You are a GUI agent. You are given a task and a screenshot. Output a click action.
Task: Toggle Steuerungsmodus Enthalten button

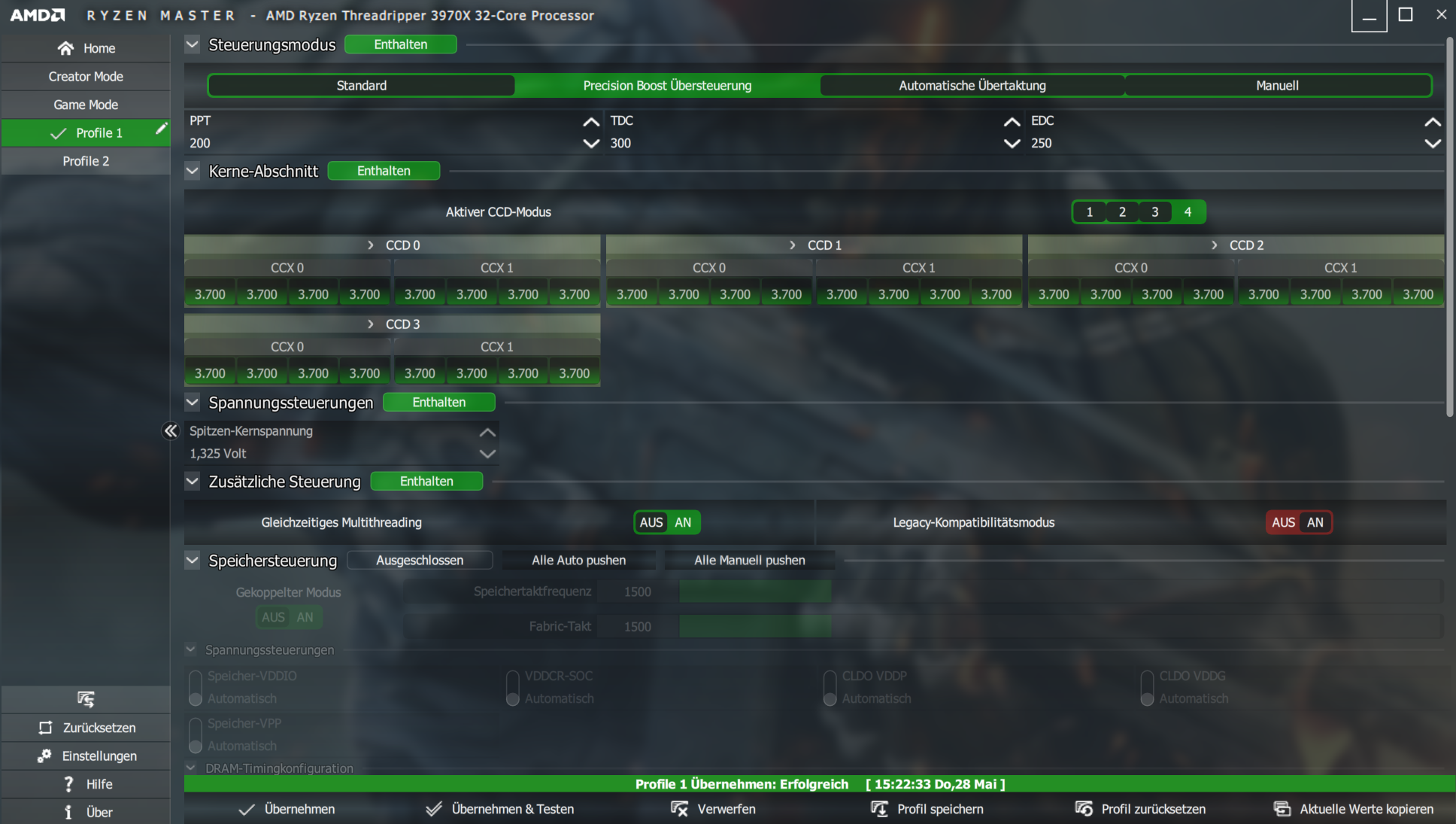click(x=400, y=44)
